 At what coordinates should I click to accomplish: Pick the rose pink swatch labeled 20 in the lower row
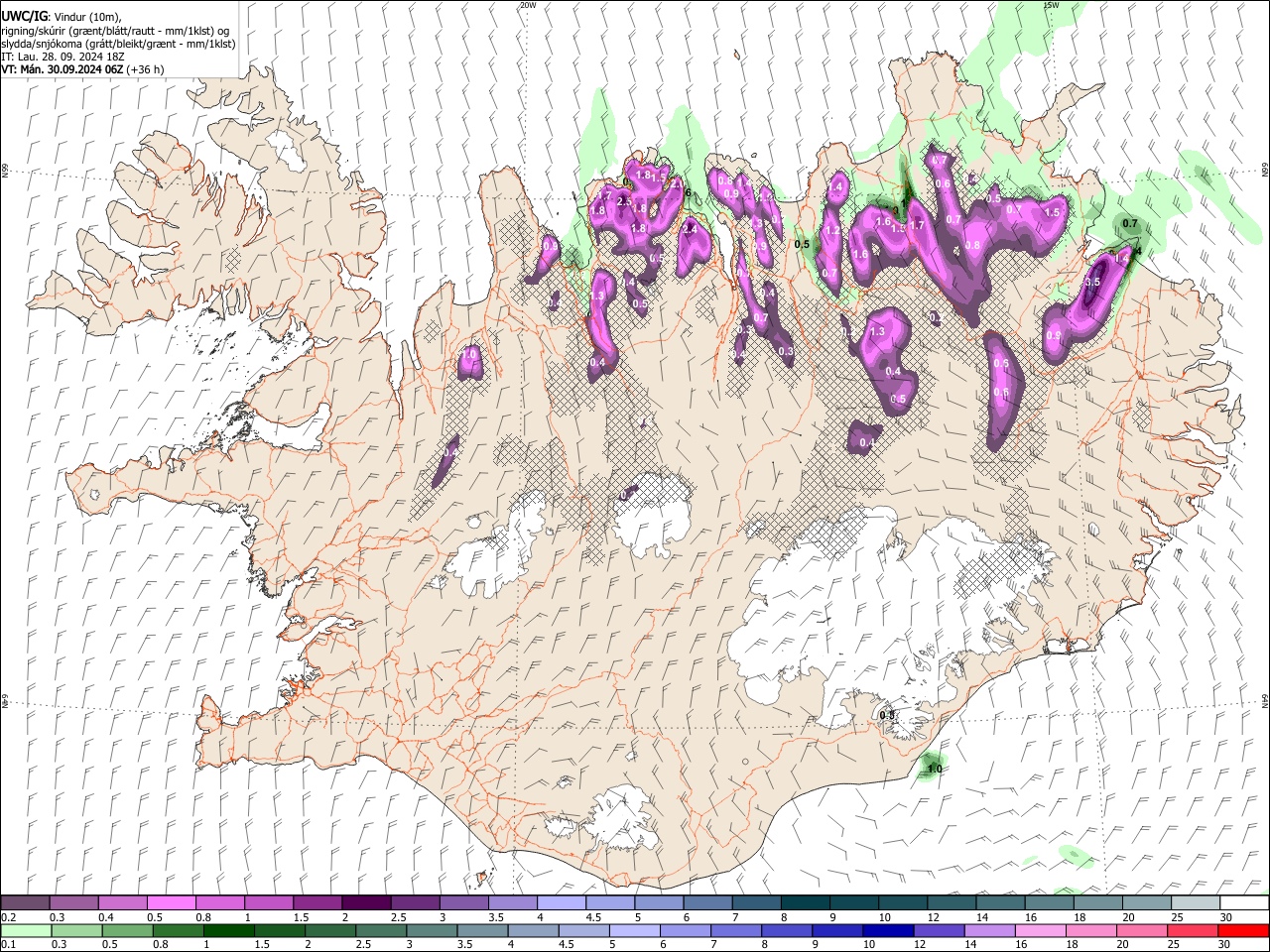[1142, 931]
